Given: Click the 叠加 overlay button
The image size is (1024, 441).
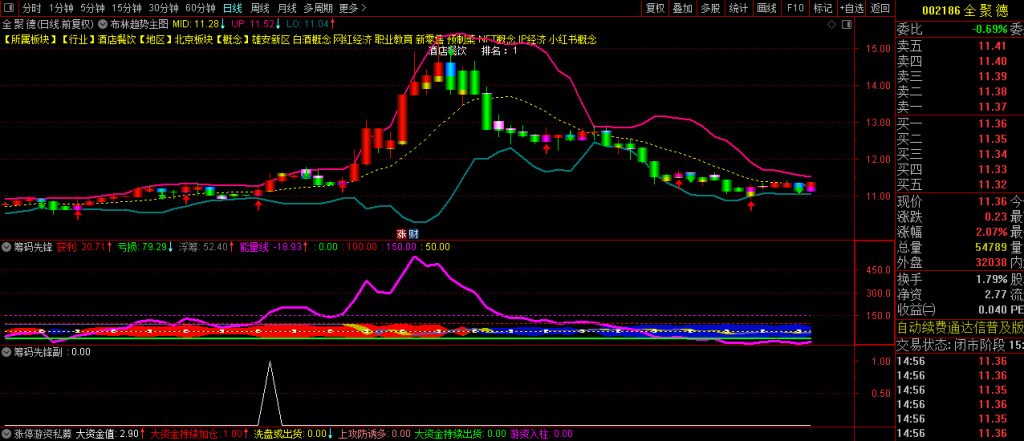Looking at the screenshot, I should point(682,8).
